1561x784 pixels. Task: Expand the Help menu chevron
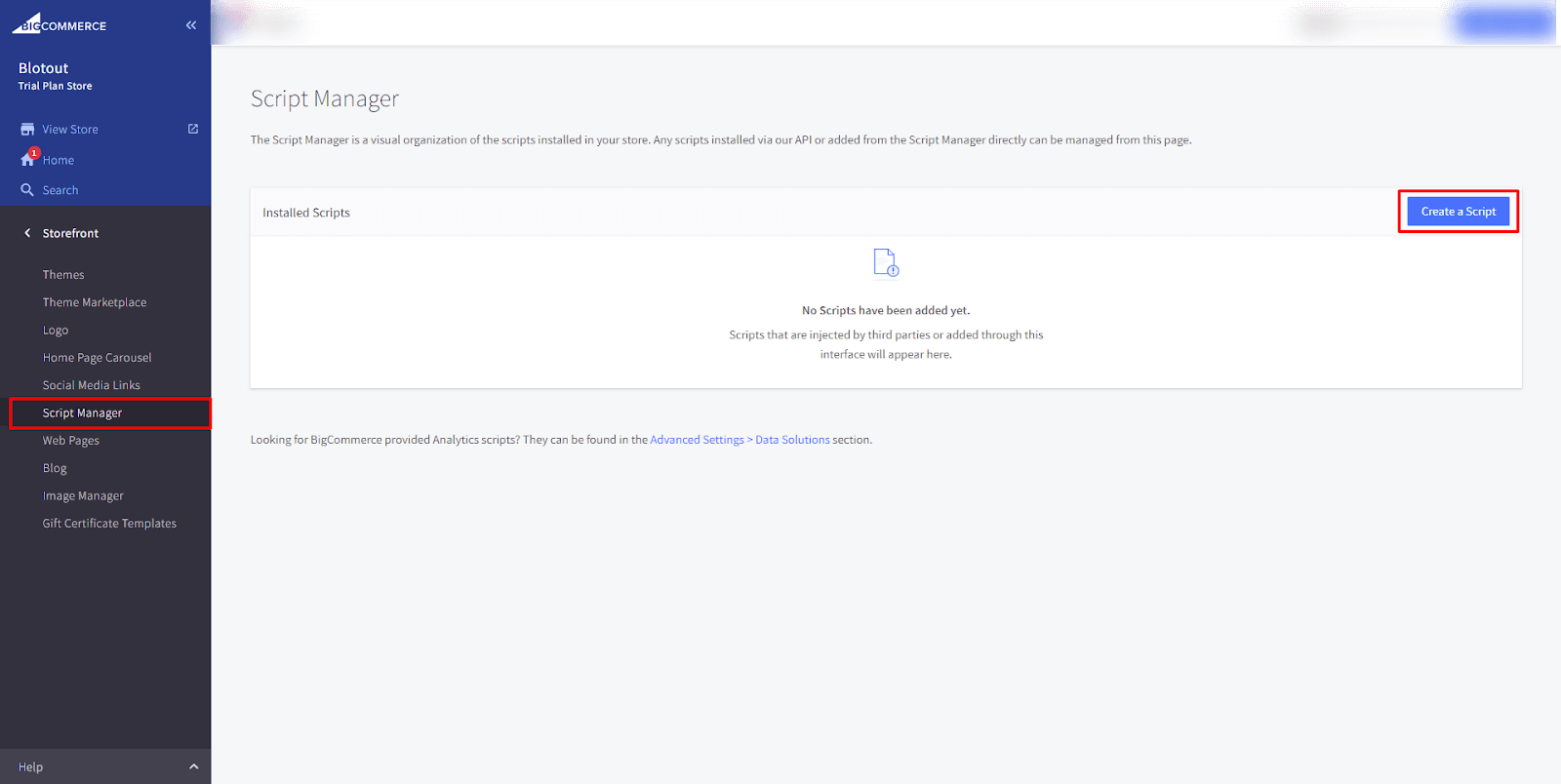193,766
